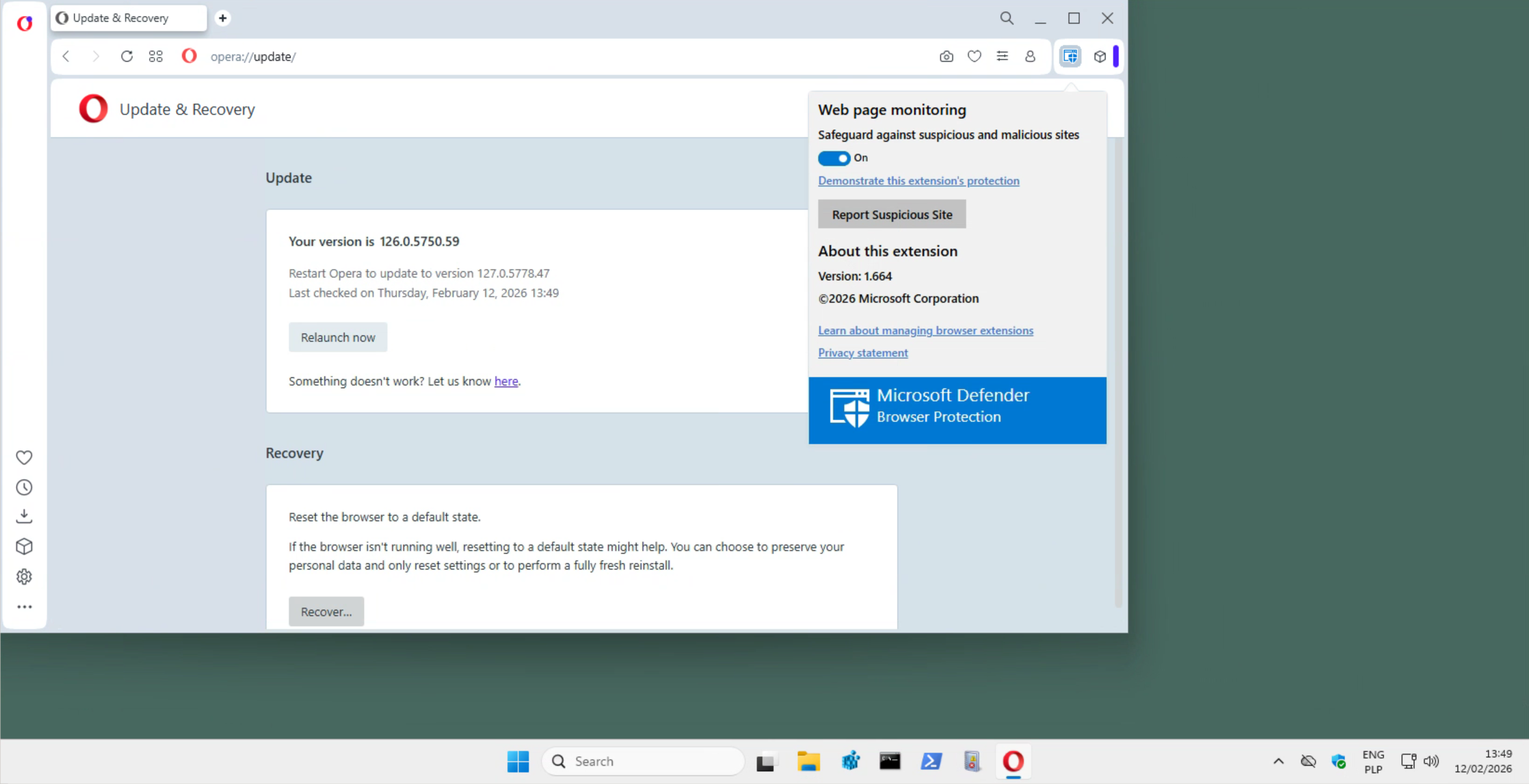Open history from the sidebar clock icon
Viewport: 1529px width, 784px height.
click(24, 487)
